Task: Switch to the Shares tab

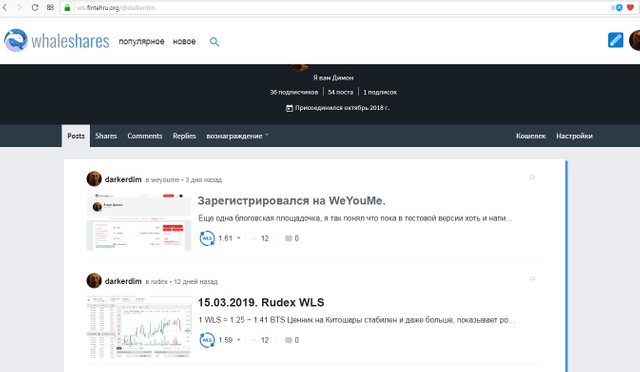Action: (x=106, y=136)
